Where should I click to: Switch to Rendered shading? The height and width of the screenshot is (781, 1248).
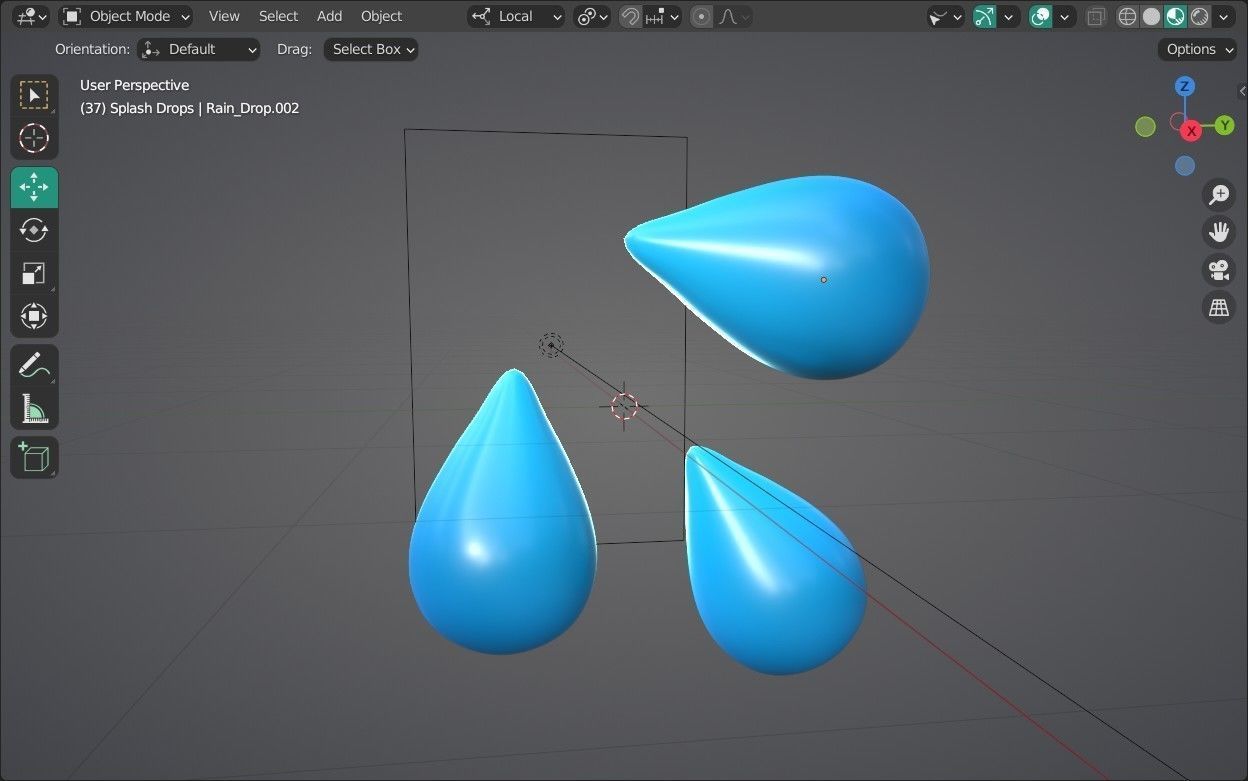point(1200,16)
